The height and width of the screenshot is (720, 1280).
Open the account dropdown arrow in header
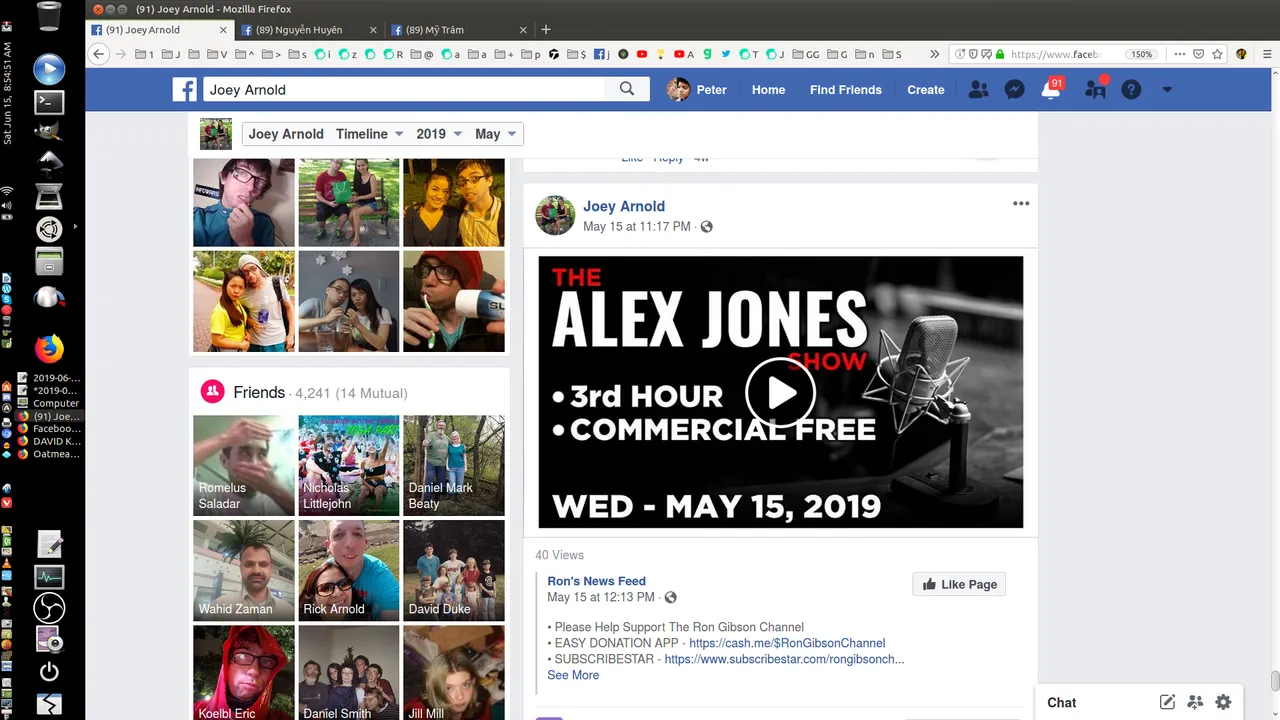(x=1167, y=89)
